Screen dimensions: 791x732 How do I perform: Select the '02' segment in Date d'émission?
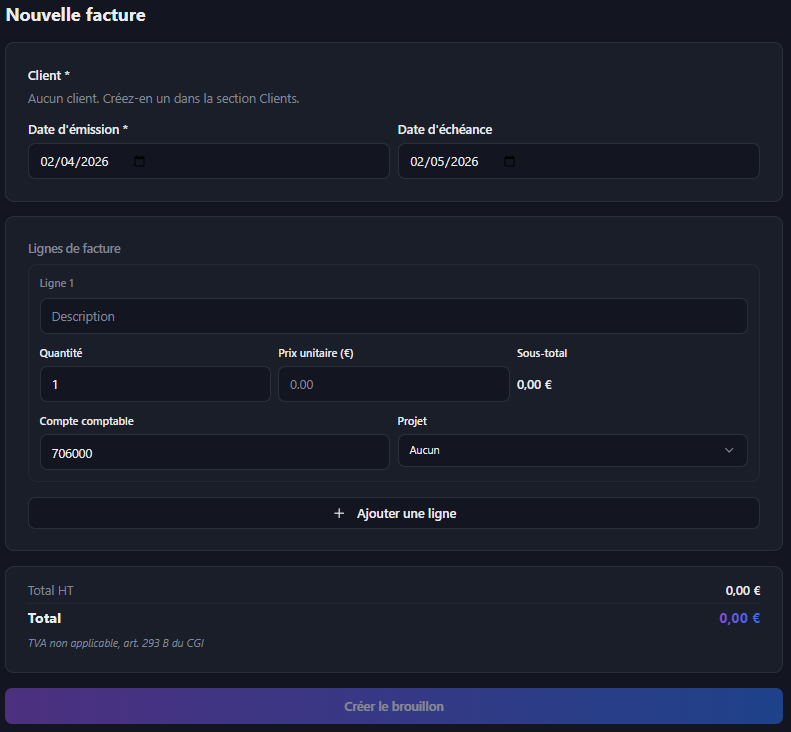click(x=48, y=161)
